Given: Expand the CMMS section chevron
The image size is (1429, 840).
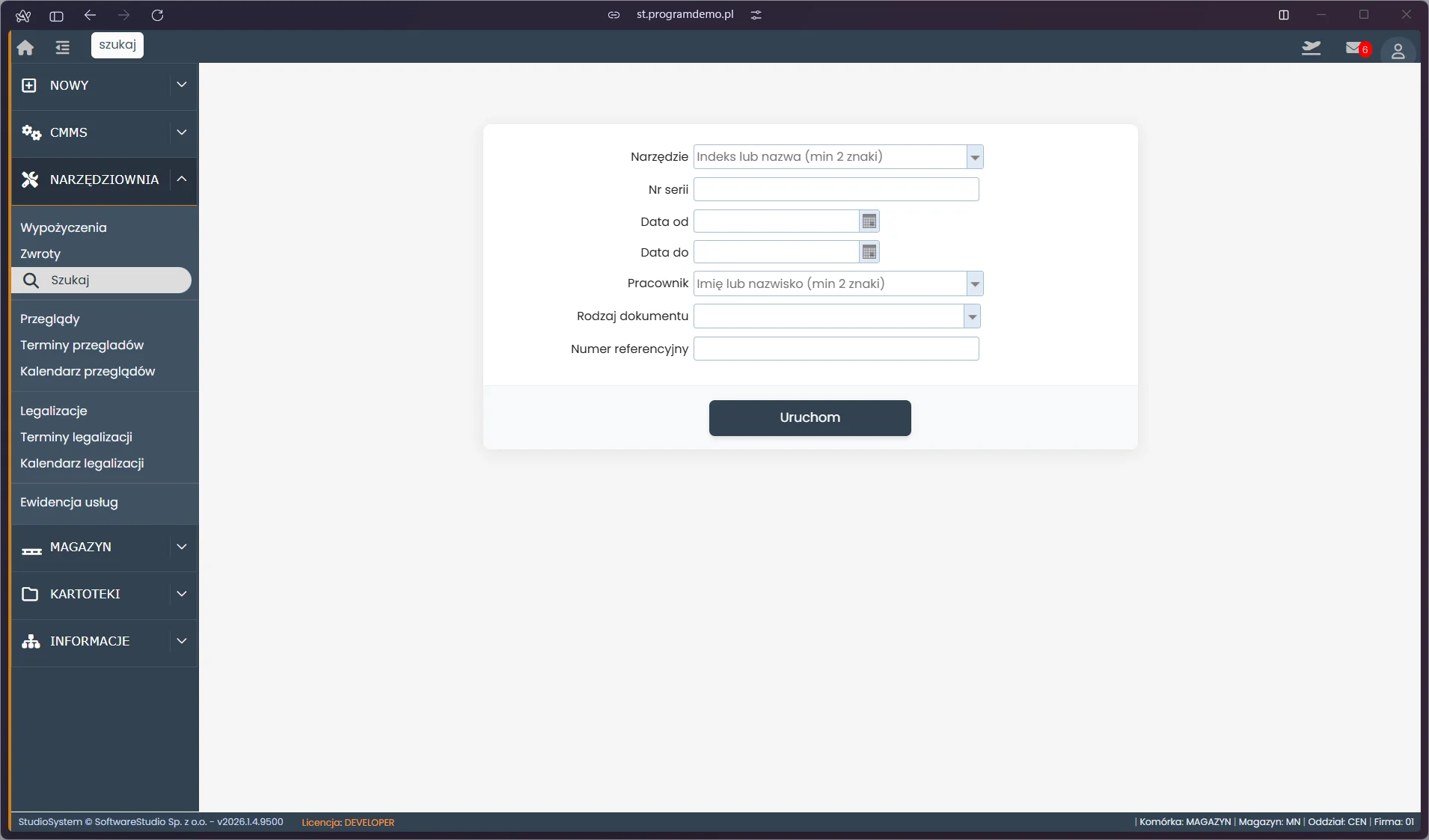Looking at the screenshot, I should (182, 132).
